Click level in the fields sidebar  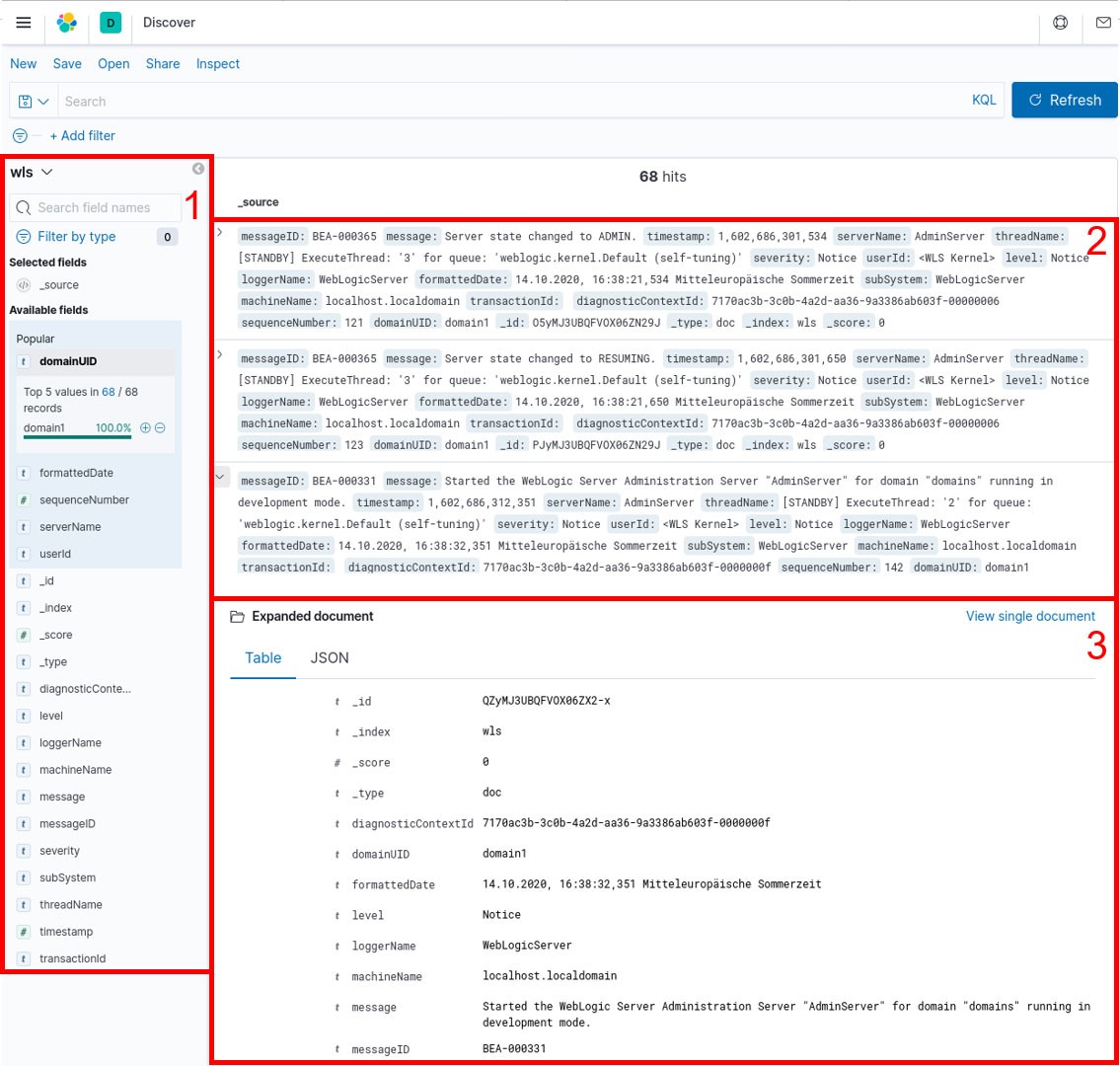pos(50,716)
